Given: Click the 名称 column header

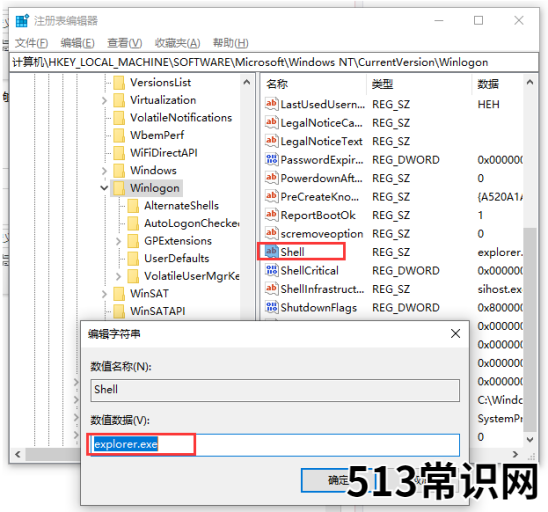Looking at the screenshot, I should click(x=314, y=84).
